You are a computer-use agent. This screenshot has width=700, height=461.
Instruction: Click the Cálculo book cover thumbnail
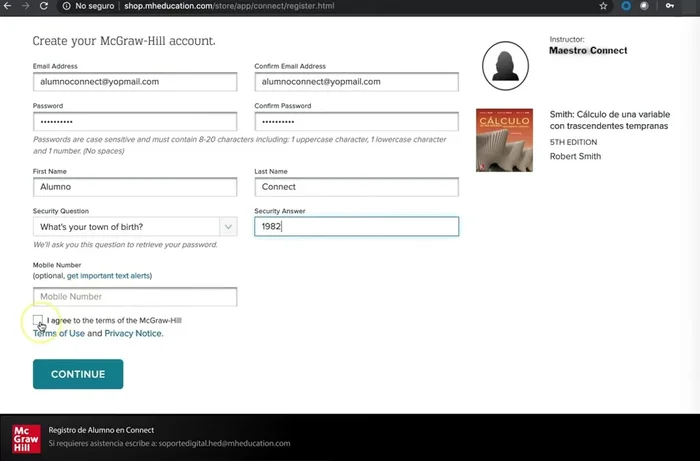point(504,140)
